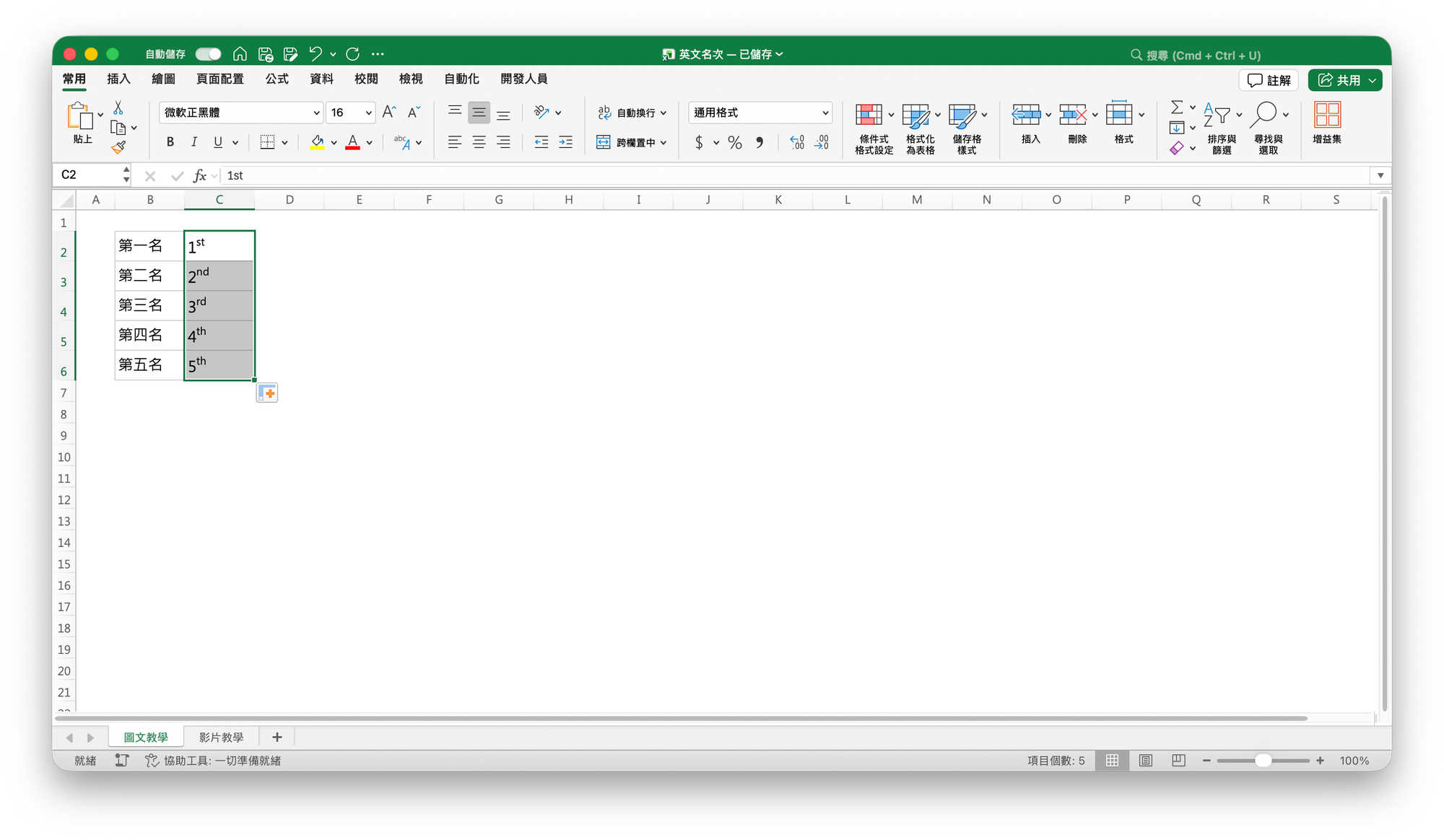
Task: Click the 註解 comments button
Action: point(1269,80)
